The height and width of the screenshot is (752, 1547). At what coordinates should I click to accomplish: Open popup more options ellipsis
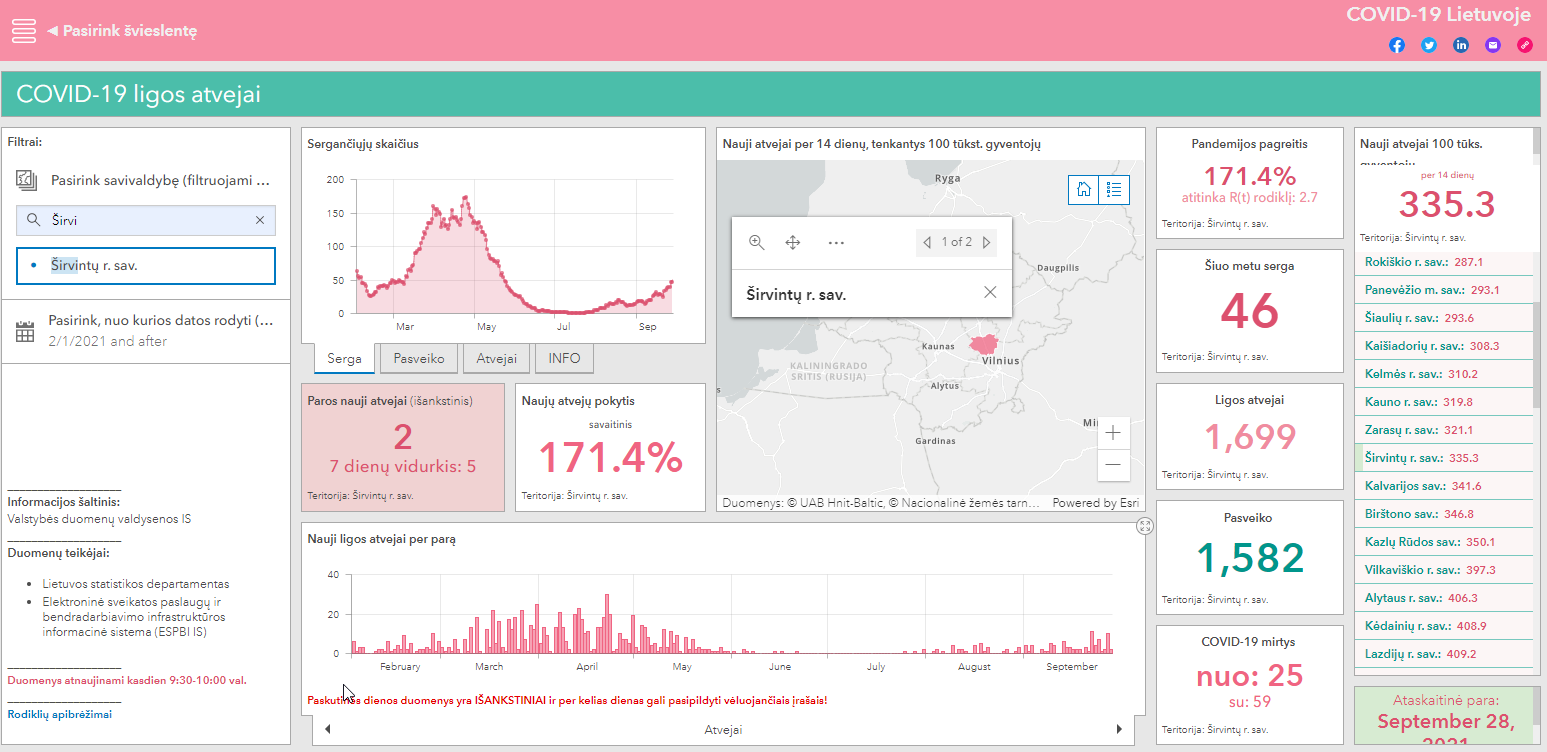pos(836,242)
